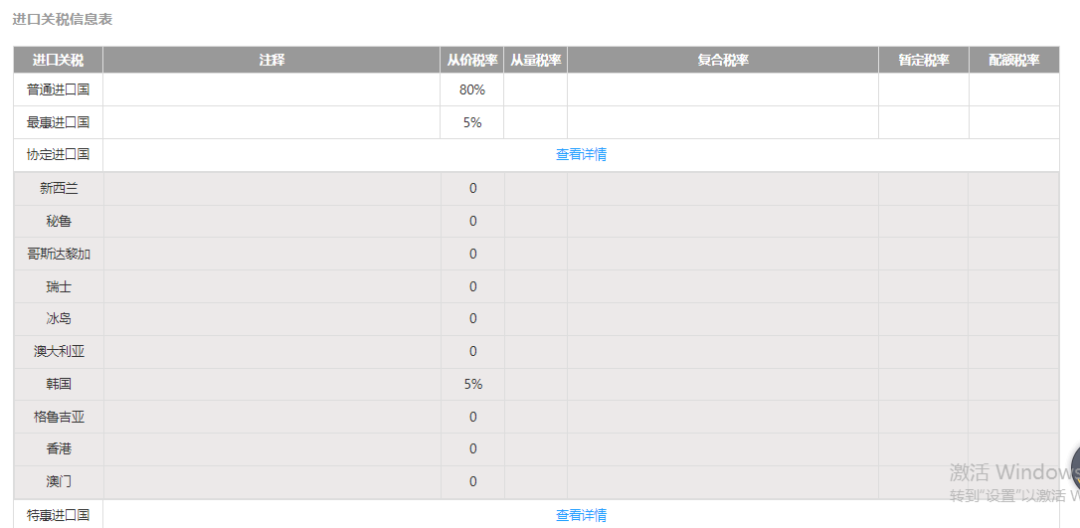Click the 0 rate in 格鲁吉亚 row
The height and width of the screenshot is (528, 1080).
(472, 416)
